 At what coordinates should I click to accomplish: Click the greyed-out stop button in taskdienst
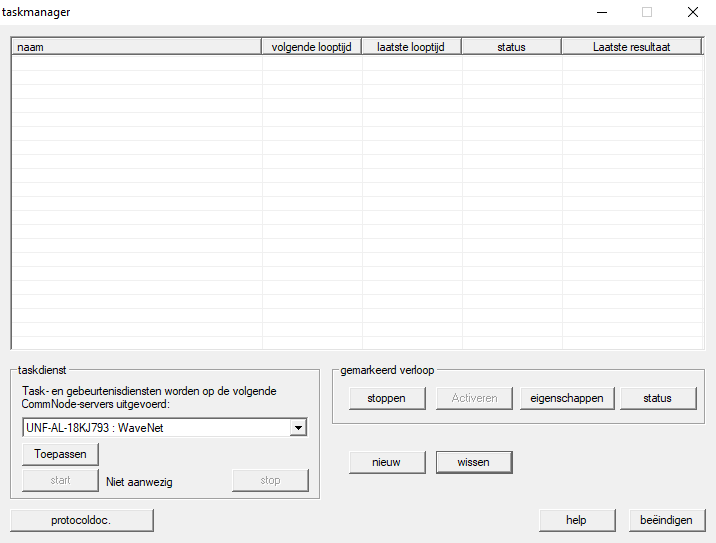pos(270,481)
